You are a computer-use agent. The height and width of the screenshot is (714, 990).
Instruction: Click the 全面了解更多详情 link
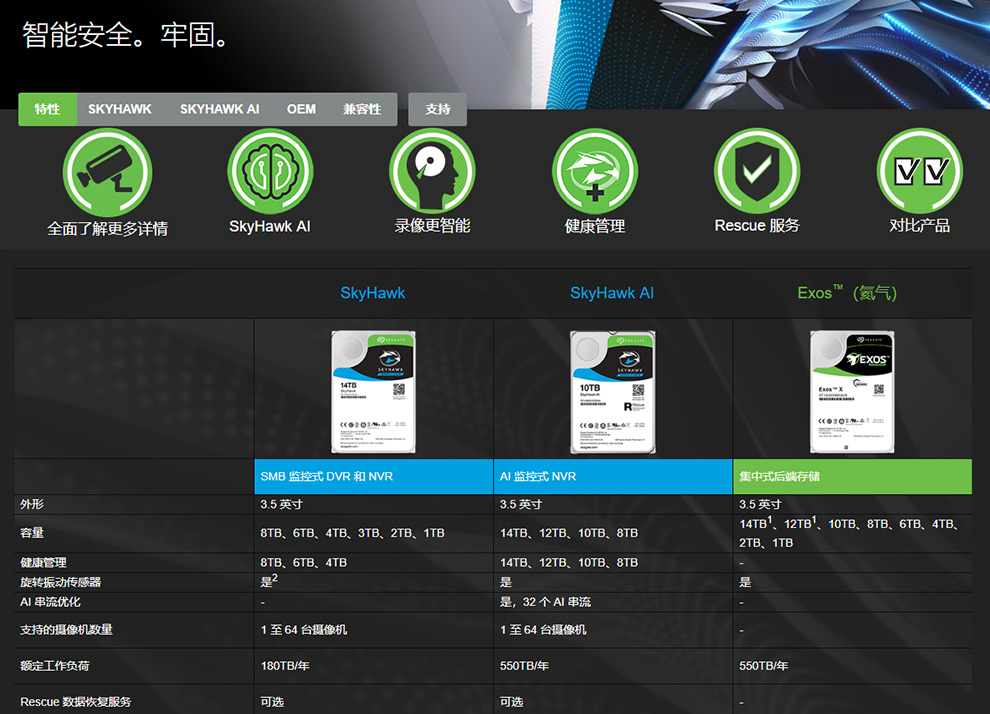107,229
